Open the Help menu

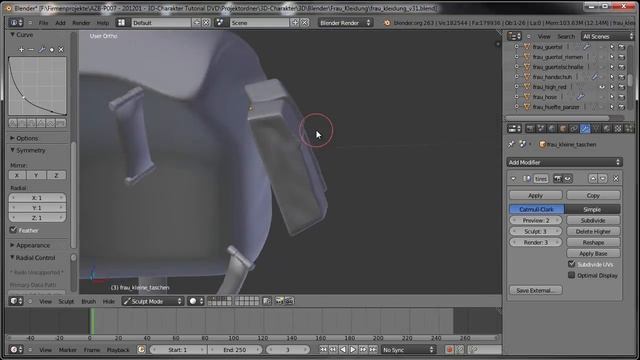(103, 22)
